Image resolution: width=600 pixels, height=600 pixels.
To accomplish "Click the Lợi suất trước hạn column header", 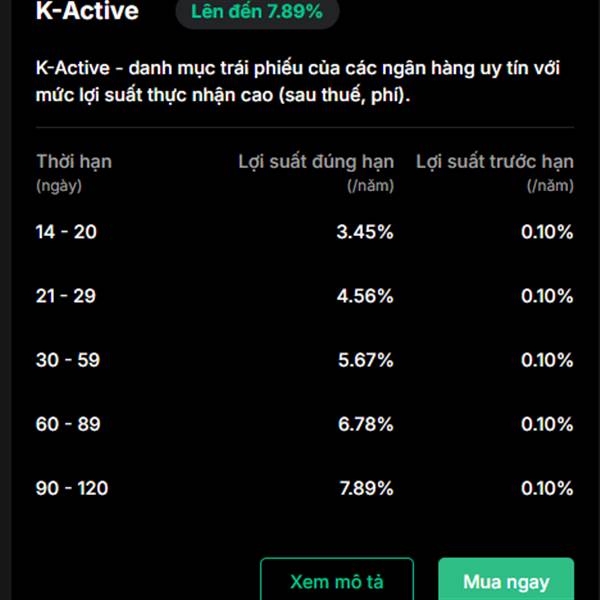I will click(494, 161).
